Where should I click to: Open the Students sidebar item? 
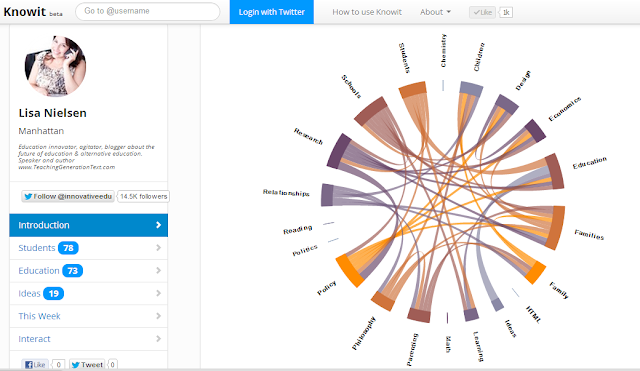tap(89, 248)
